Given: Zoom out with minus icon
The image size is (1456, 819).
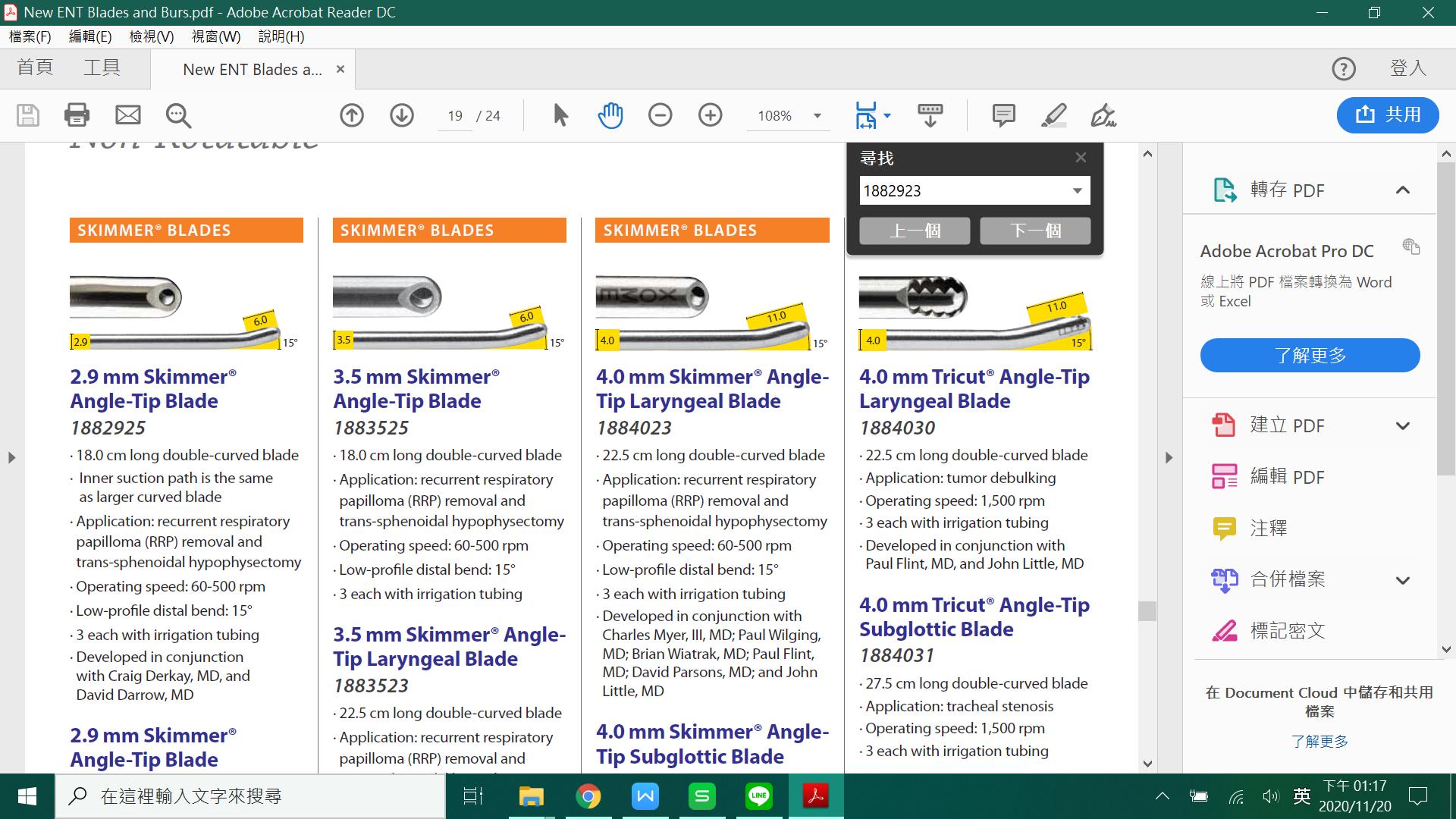Looking at the screenshot, I should (661, 115).
